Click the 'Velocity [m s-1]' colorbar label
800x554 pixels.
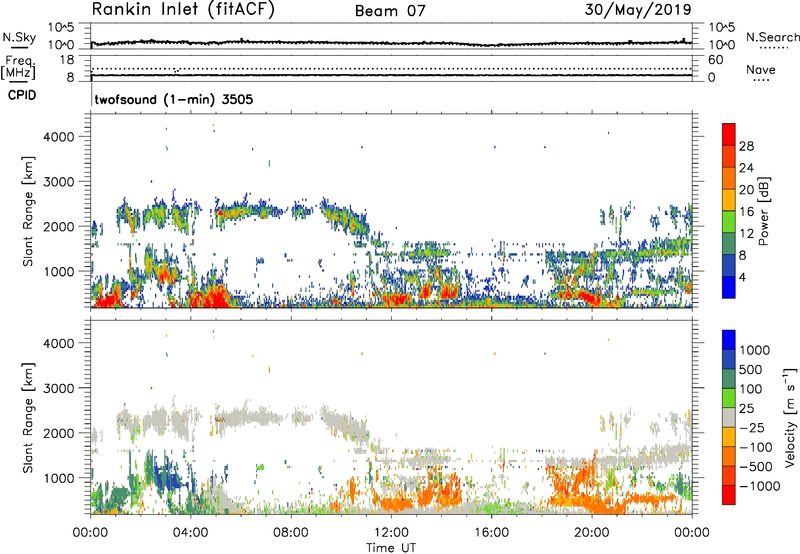click(x=790, y=417)
